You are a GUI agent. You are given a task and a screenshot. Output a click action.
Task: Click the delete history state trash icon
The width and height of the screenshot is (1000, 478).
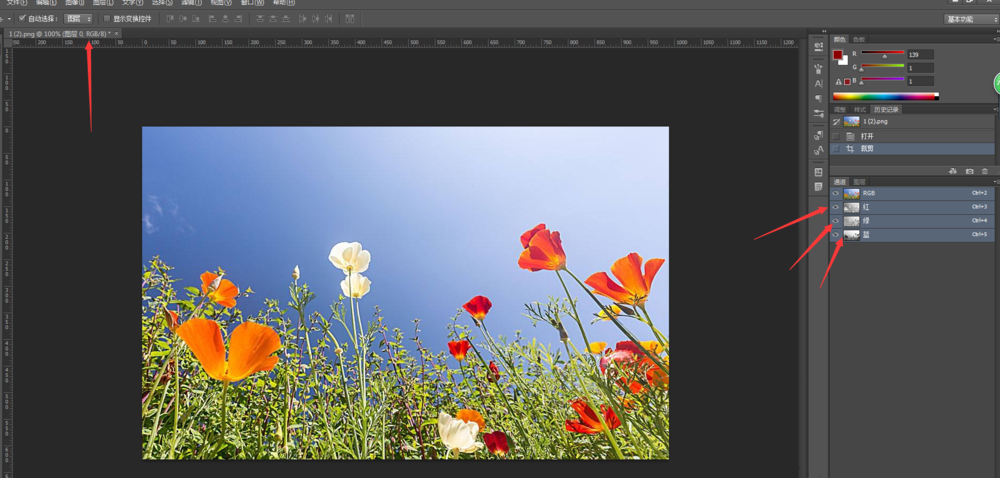[984, 171]
